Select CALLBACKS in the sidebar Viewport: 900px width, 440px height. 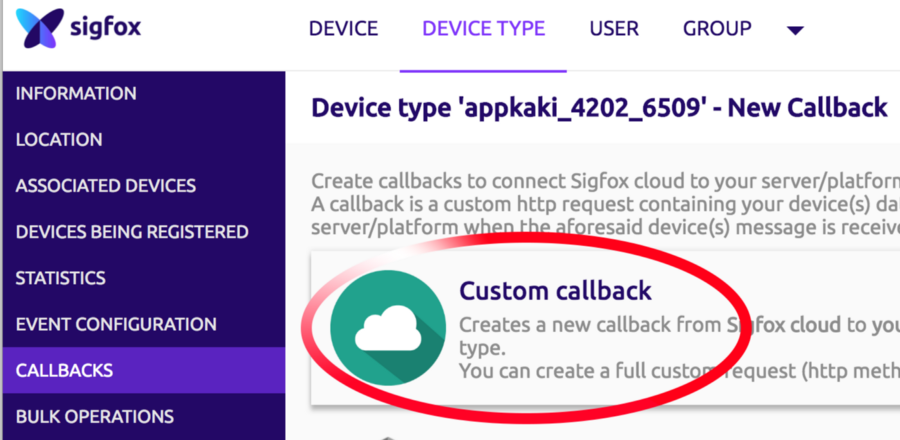[x=143, y=370]
